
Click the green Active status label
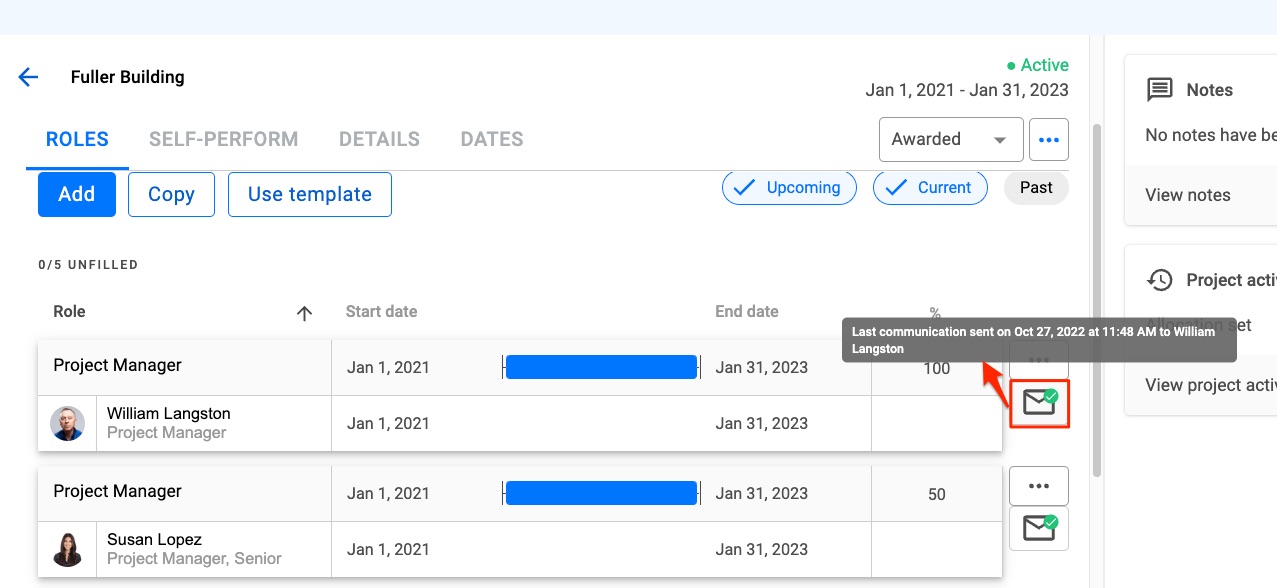coord(1038,65)
